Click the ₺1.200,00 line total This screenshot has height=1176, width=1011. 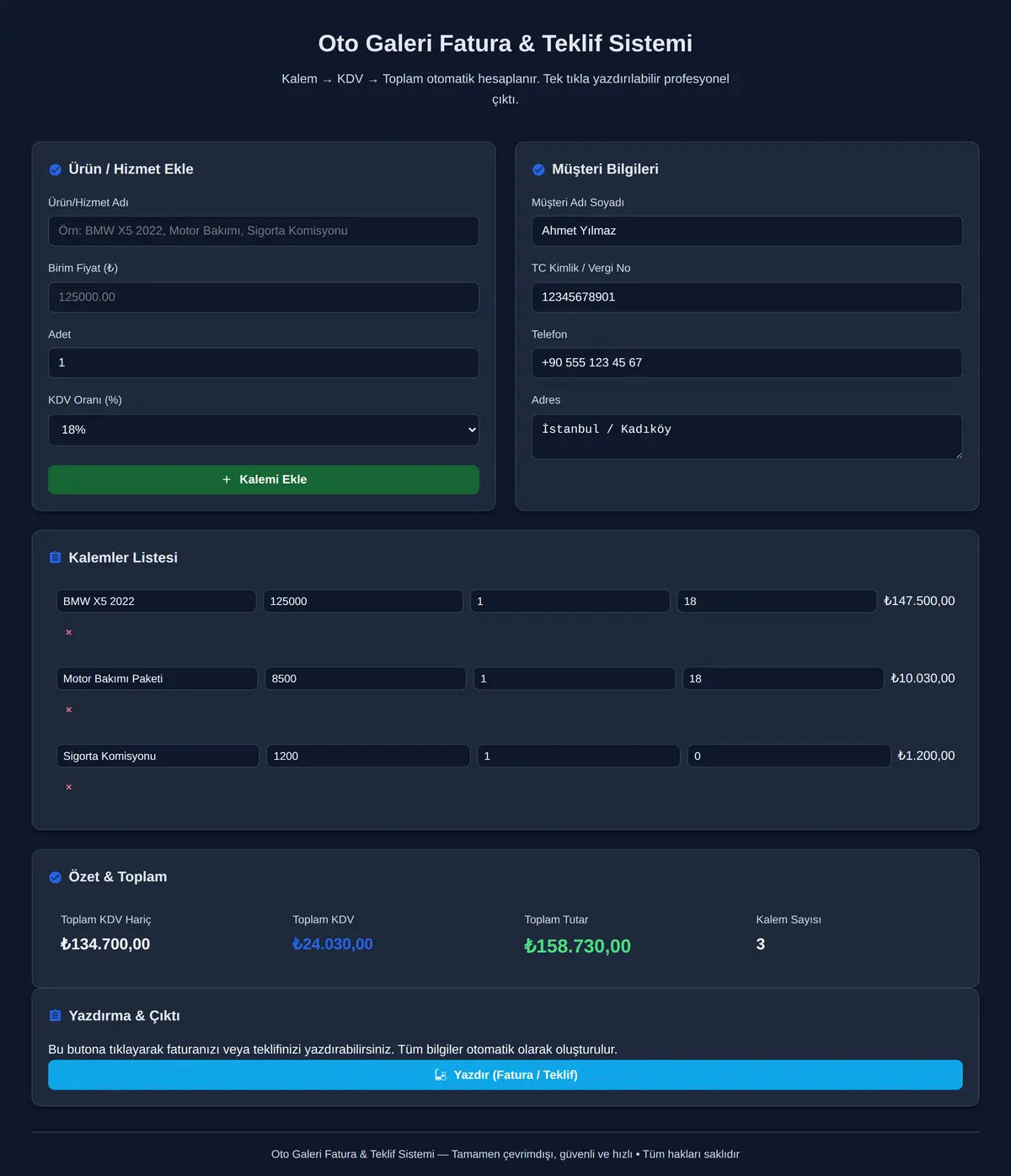tap(926, 756)
